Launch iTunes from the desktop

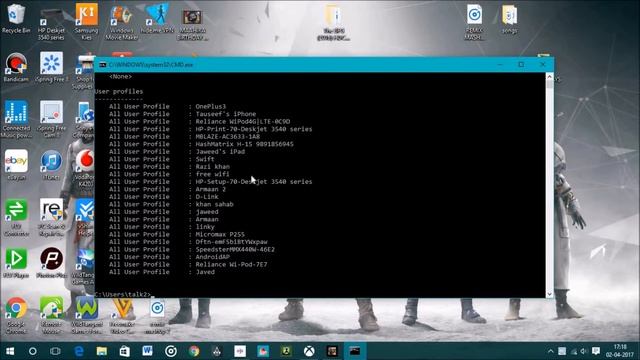[51, 165]
